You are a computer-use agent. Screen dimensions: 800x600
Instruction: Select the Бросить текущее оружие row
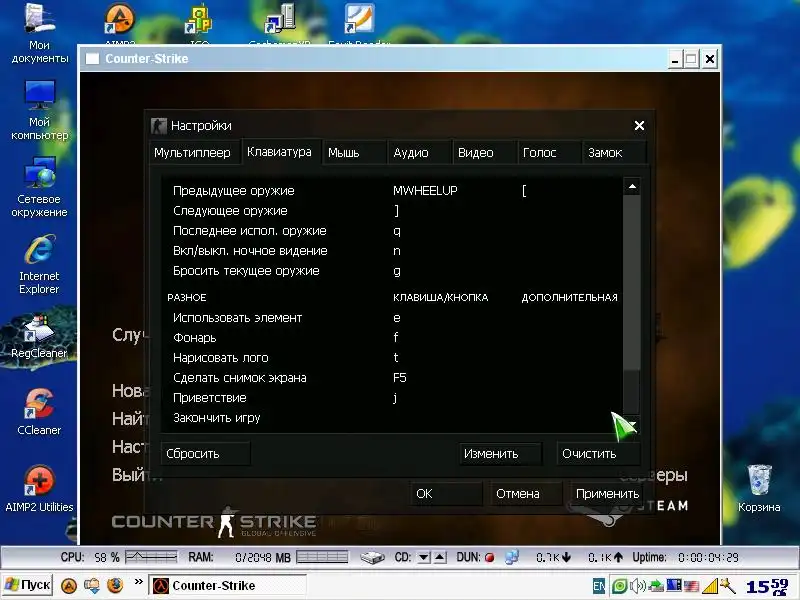pos(393,270)
